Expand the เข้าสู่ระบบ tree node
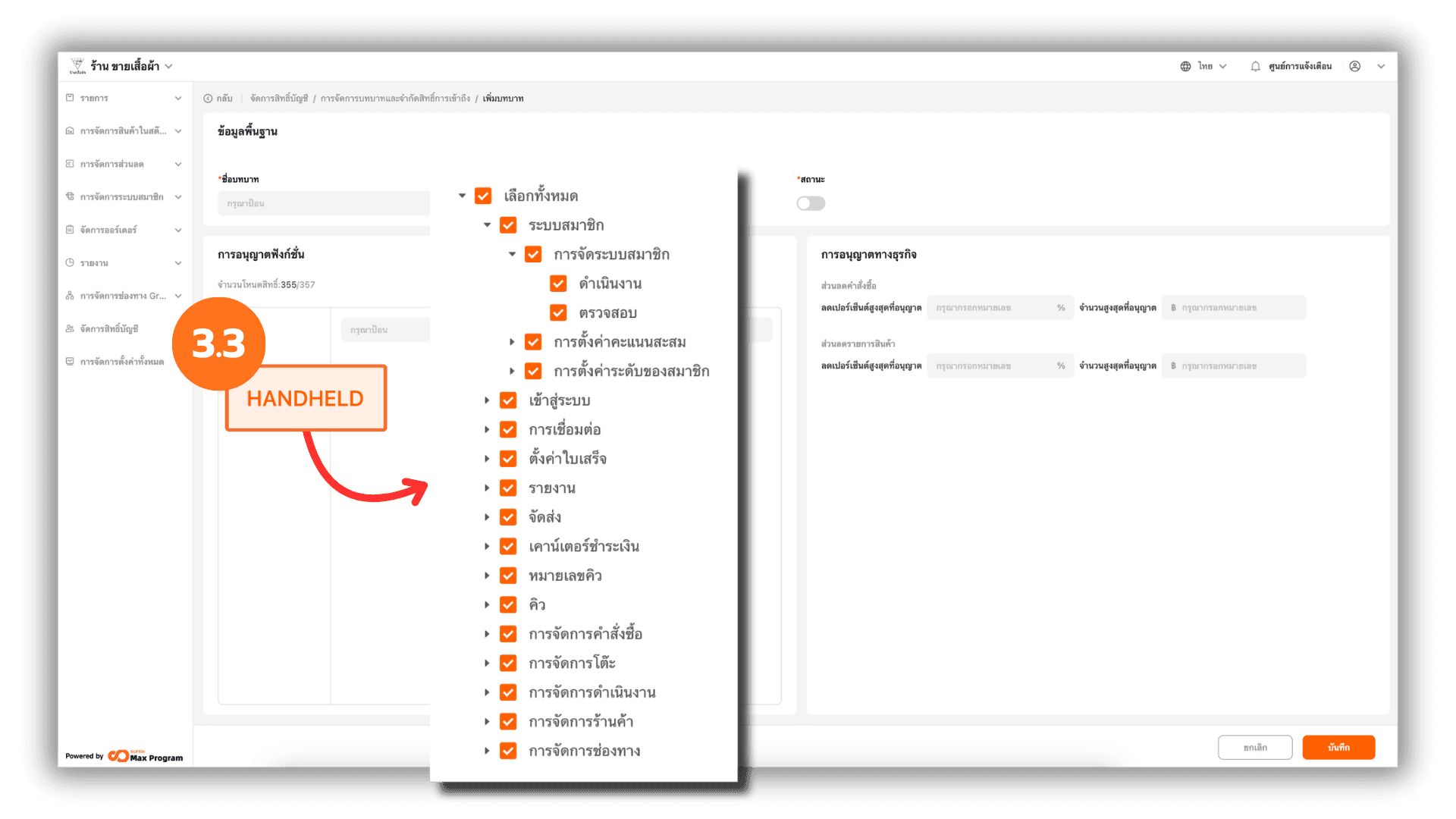 coord(487,400)
